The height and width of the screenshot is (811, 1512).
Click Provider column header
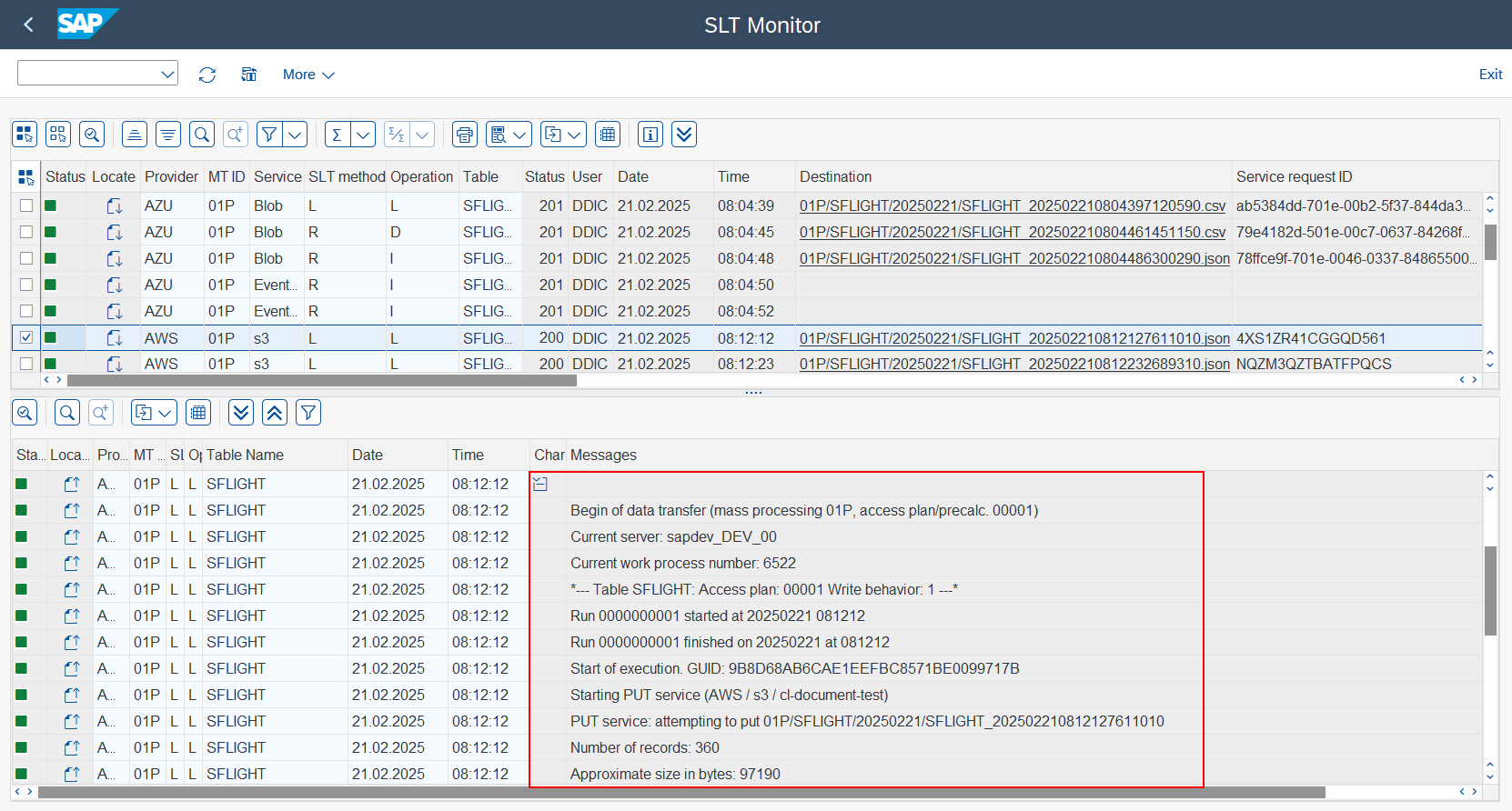[x=172, y=176]
